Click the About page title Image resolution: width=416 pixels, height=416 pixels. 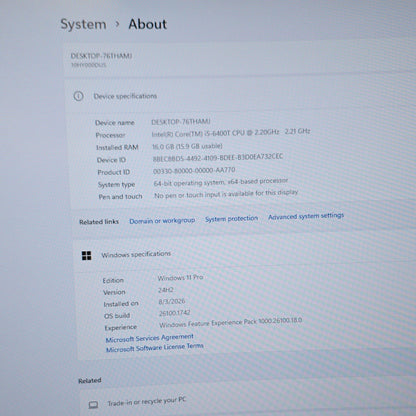tap(148, 24)
